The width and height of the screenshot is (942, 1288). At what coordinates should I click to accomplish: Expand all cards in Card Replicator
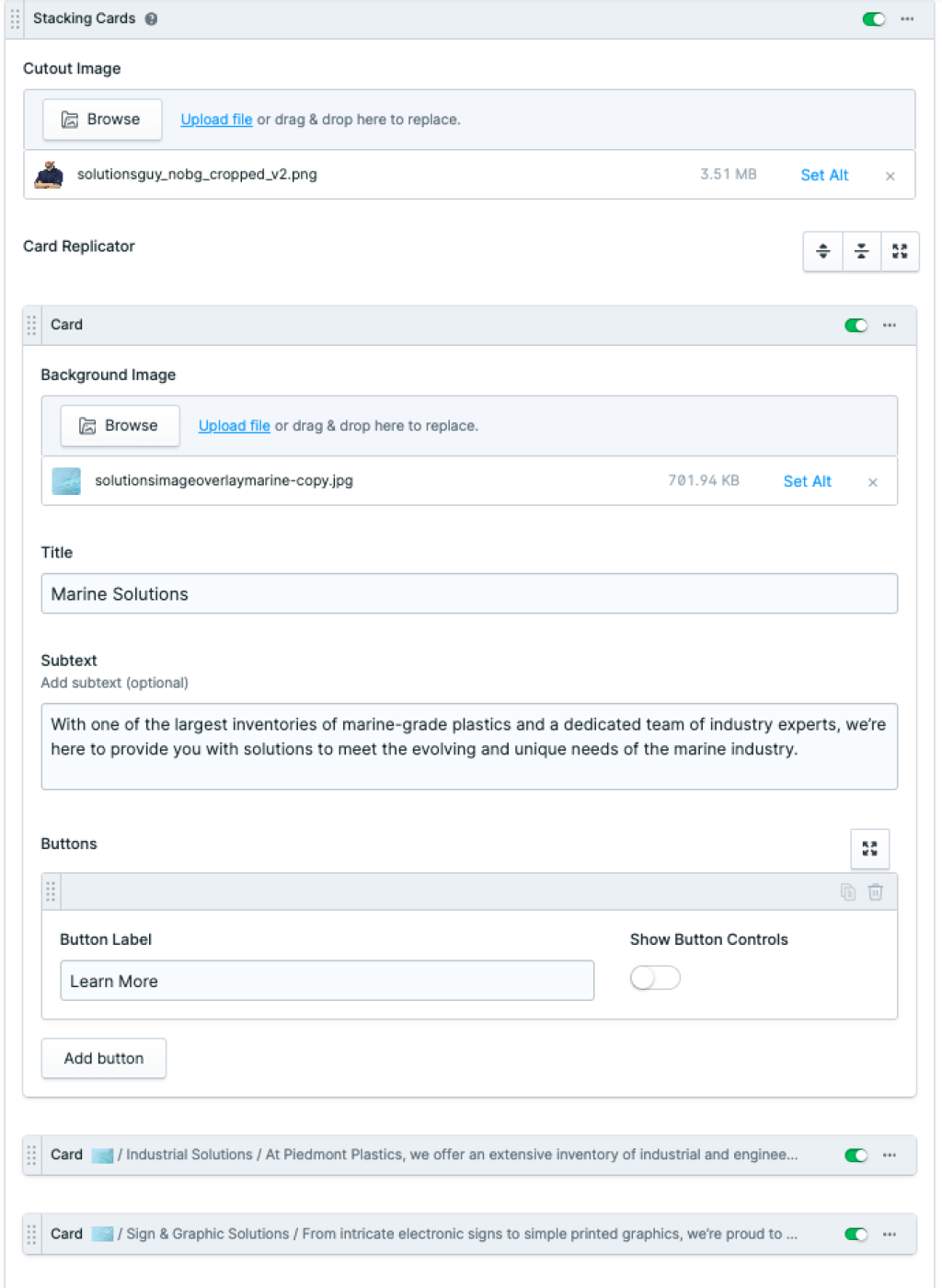pos(823,251)
